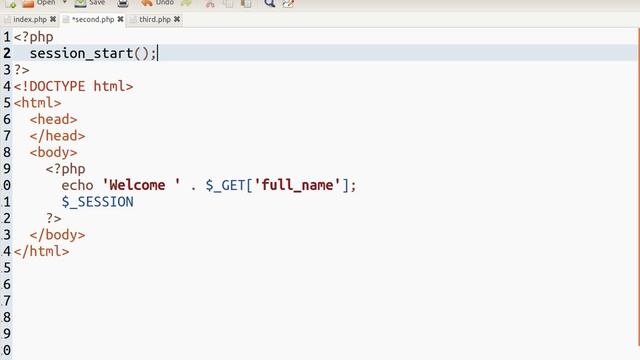Paste clipboard using the paste icon
640x360 pixels.
click(x=246, y=4)
